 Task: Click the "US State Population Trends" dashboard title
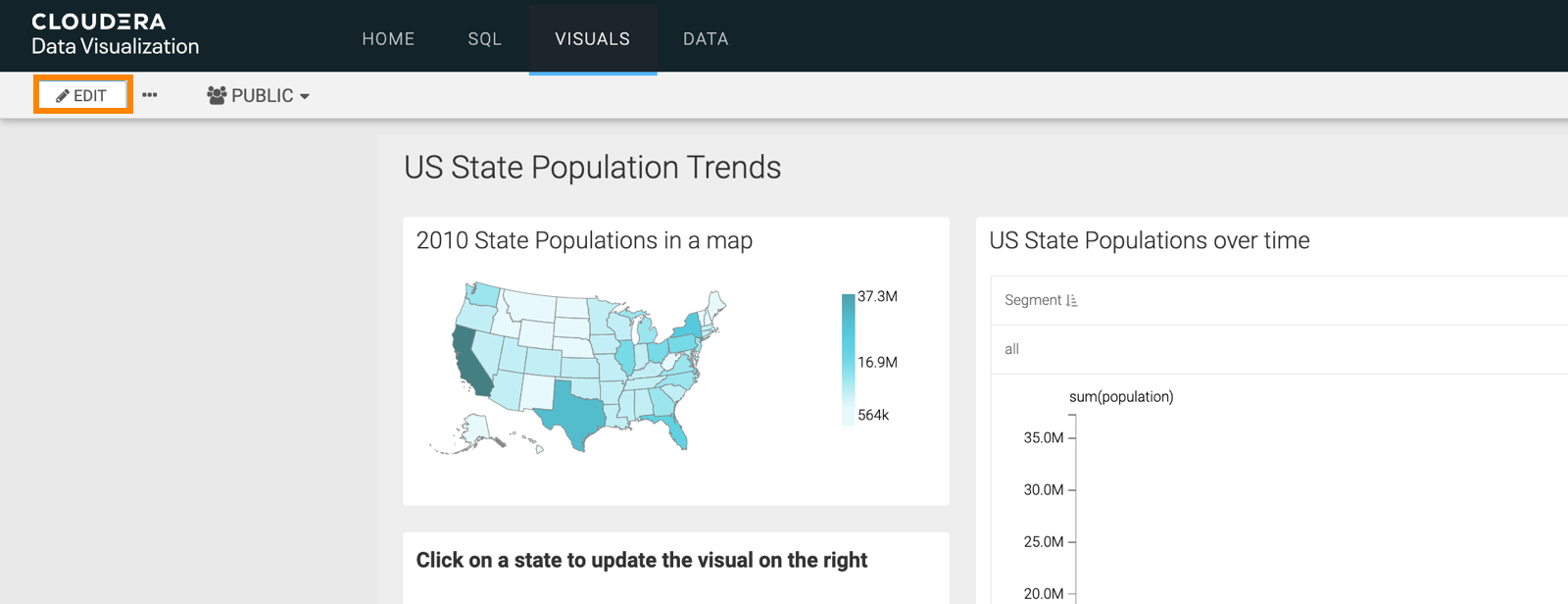592,168
